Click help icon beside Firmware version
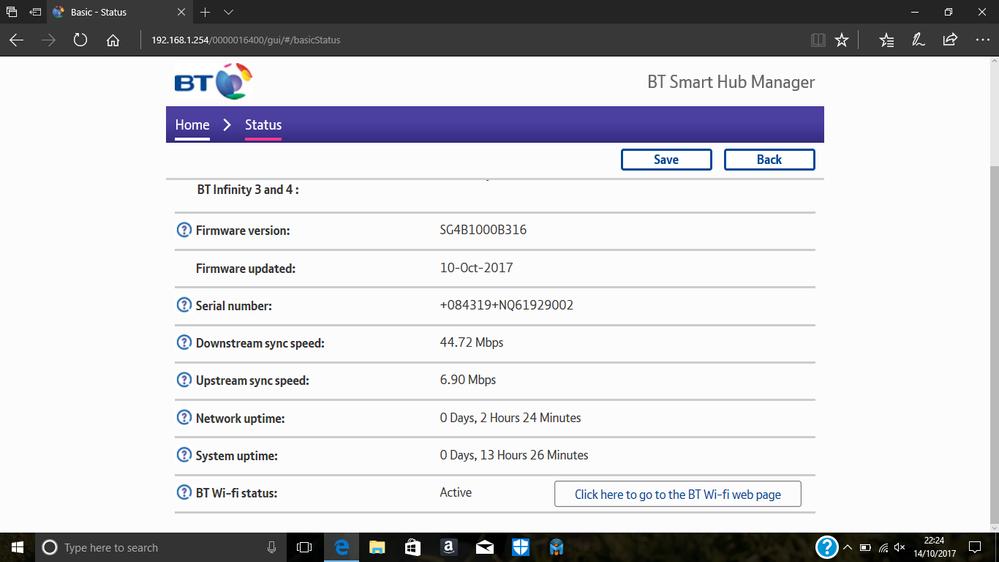The image size is (999, 562). coord(183,230)
